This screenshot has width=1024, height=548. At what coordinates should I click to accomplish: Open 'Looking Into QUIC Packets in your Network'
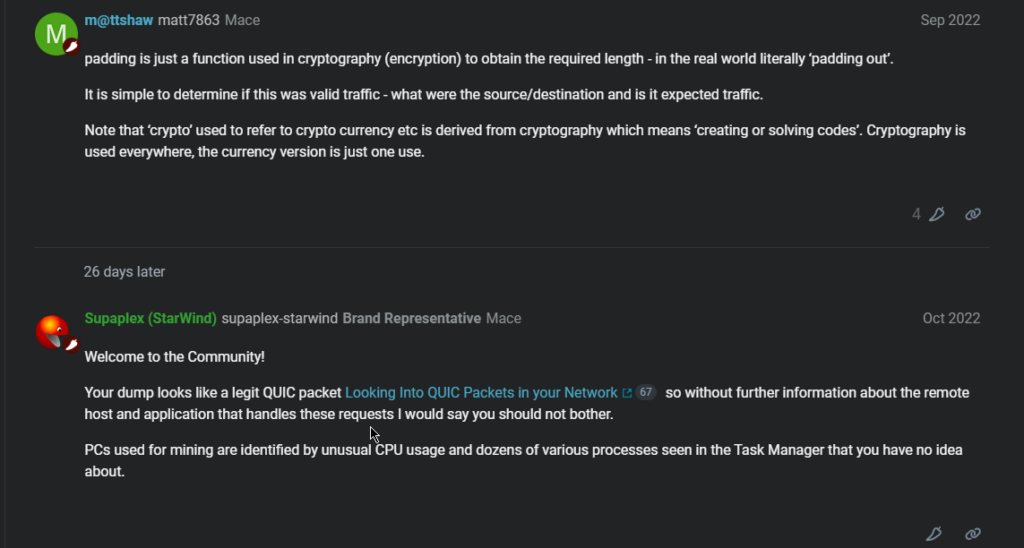[481, 393]
